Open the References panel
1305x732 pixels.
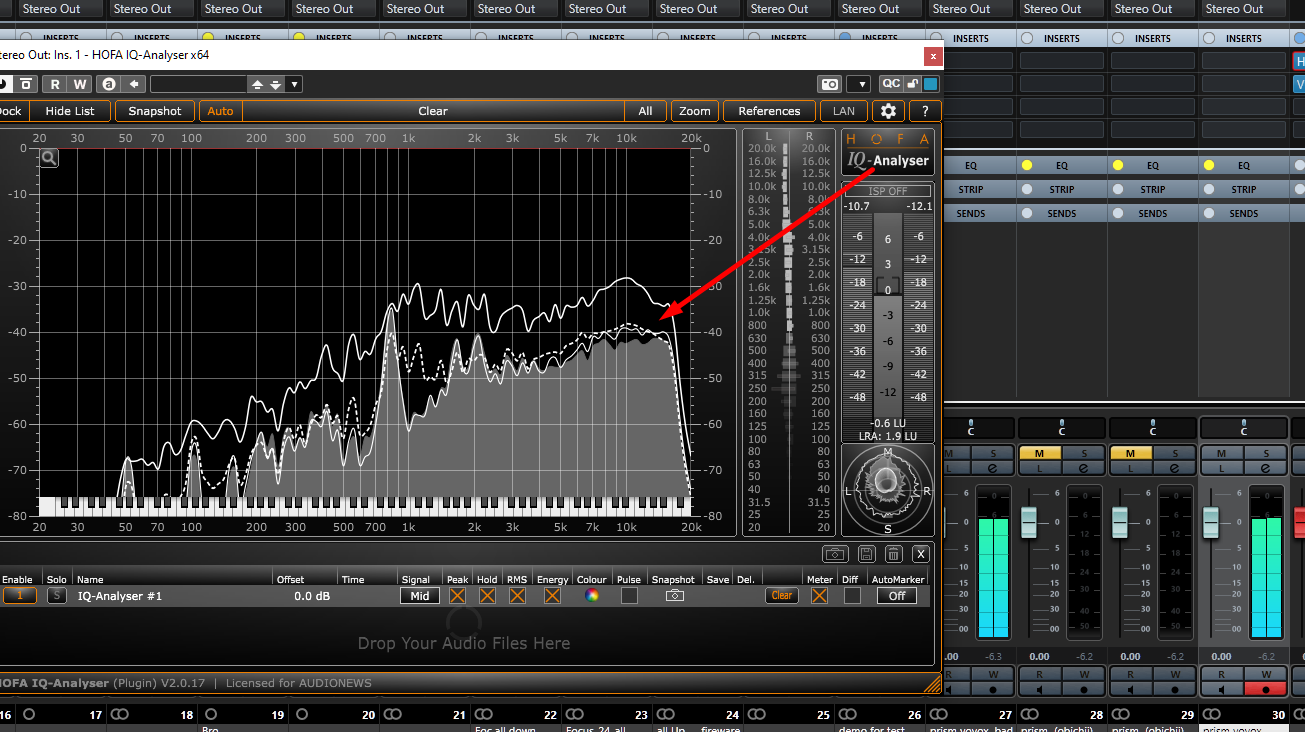tap(769, 111)
